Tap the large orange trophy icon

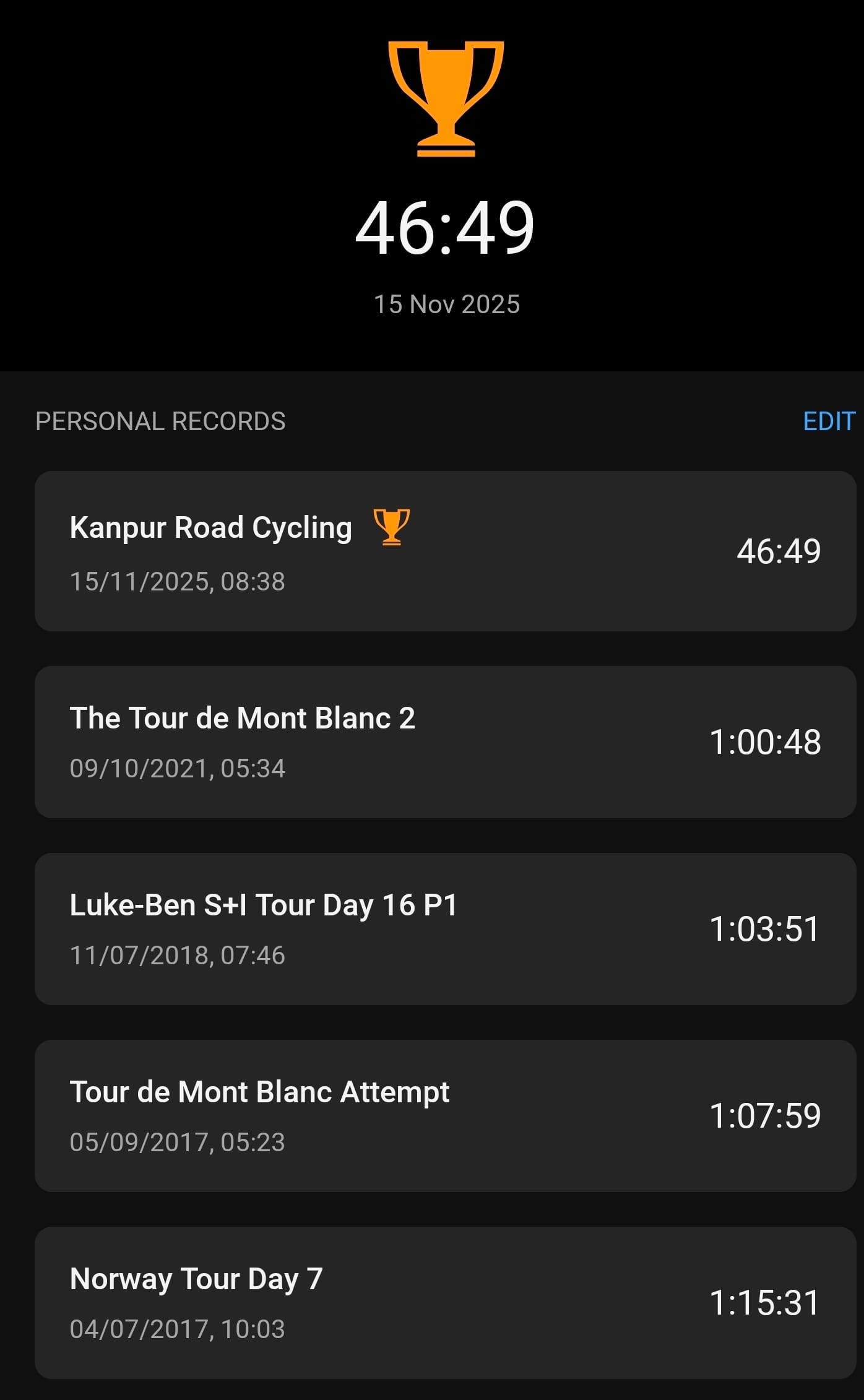(446, 98)
